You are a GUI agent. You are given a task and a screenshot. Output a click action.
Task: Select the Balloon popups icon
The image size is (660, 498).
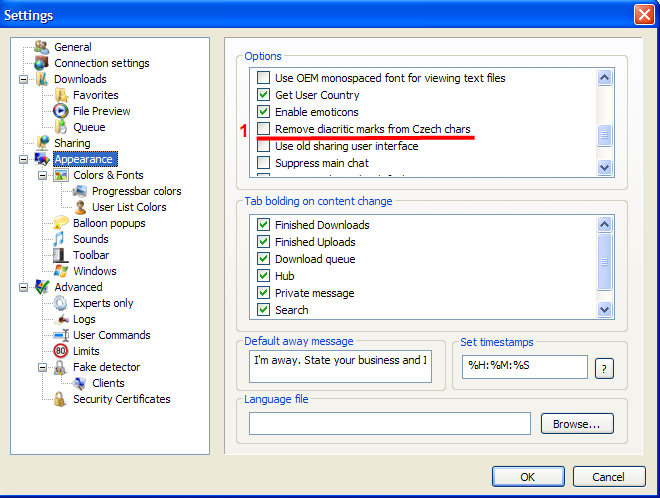61,223
